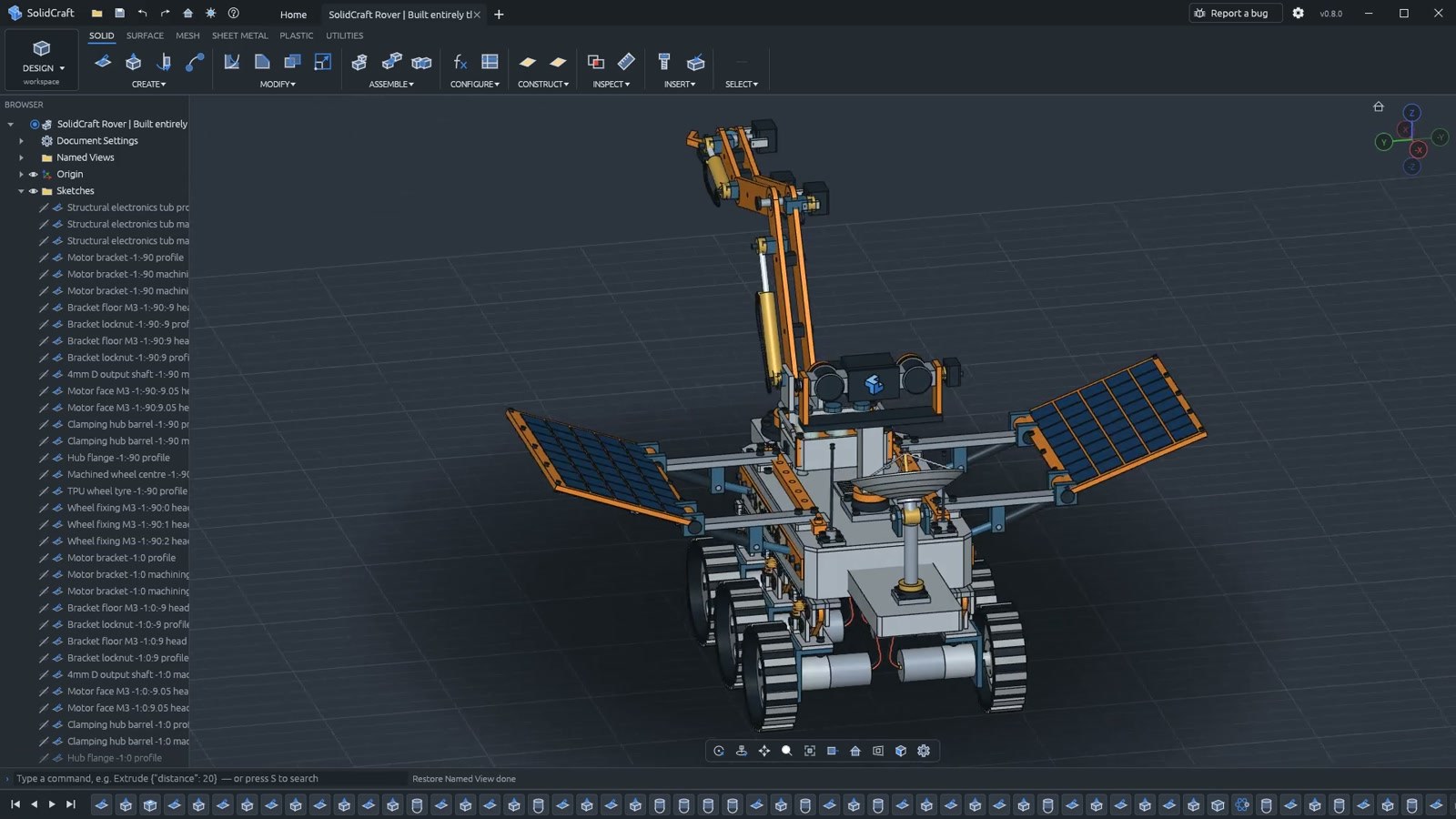
Task: Toggle visibility eye of Origin
Action: click(x=34, y=174)
